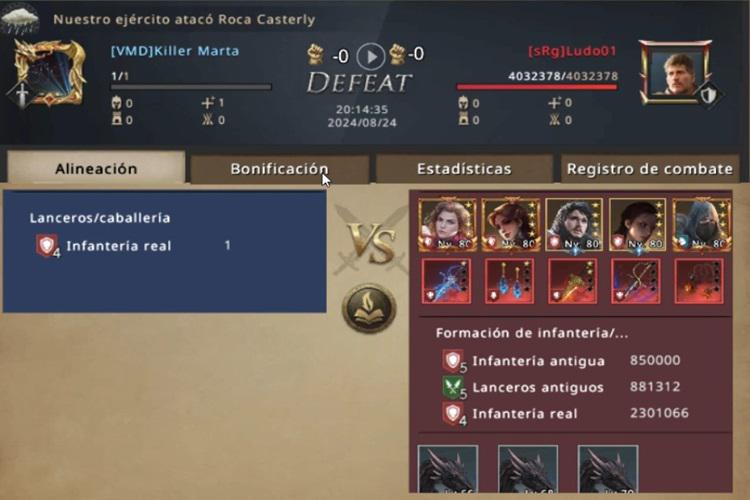Open Killer Marta's dragon-framed avatar
The height and width of the screenshot is (500, 750).
(x=48, y=73)
